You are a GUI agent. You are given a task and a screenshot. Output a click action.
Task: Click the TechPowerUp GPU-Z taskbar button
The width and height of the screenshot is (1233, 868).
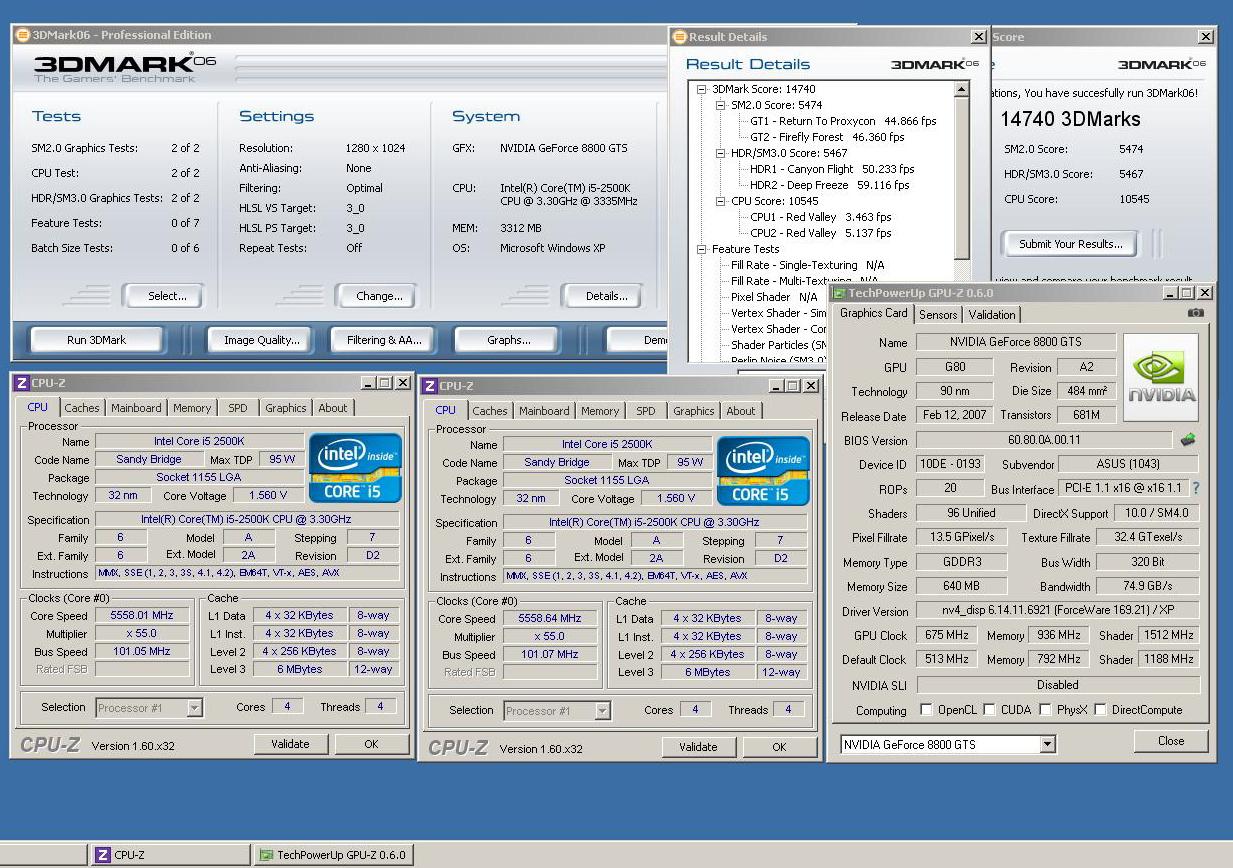point(332,855)
